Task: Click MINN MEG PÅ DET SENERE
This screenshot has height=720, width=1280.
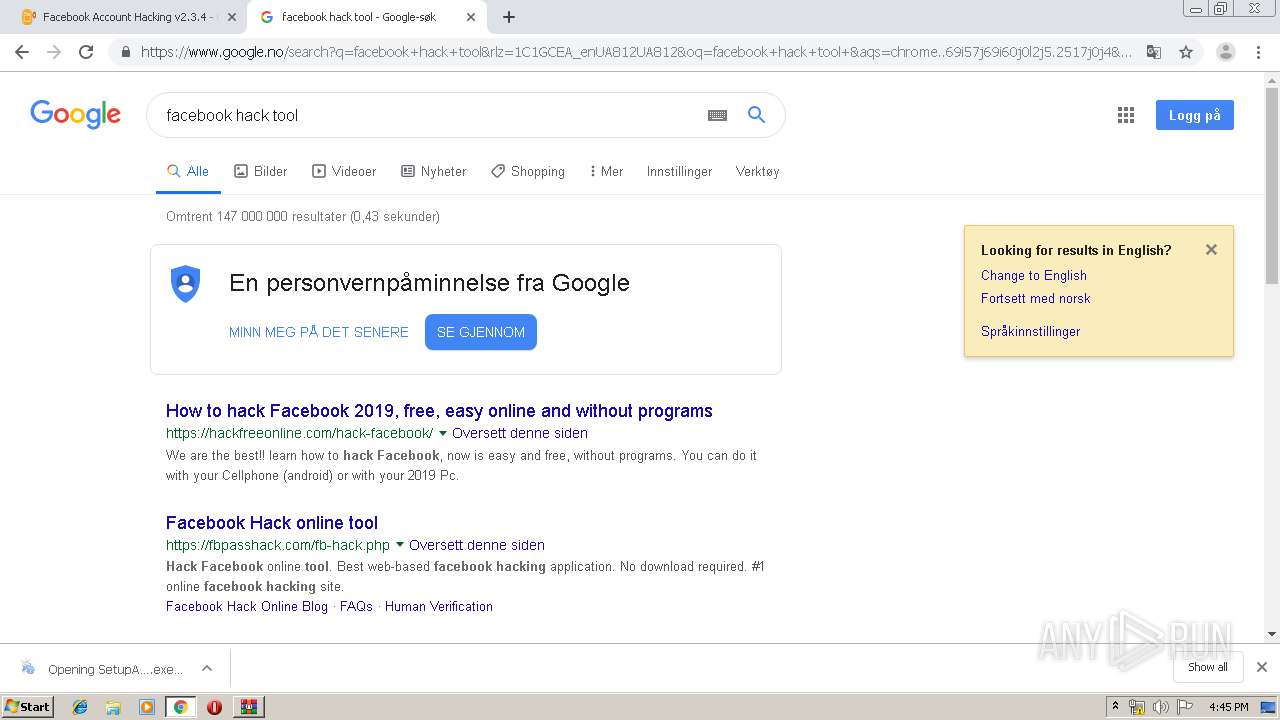Action: 319,332
